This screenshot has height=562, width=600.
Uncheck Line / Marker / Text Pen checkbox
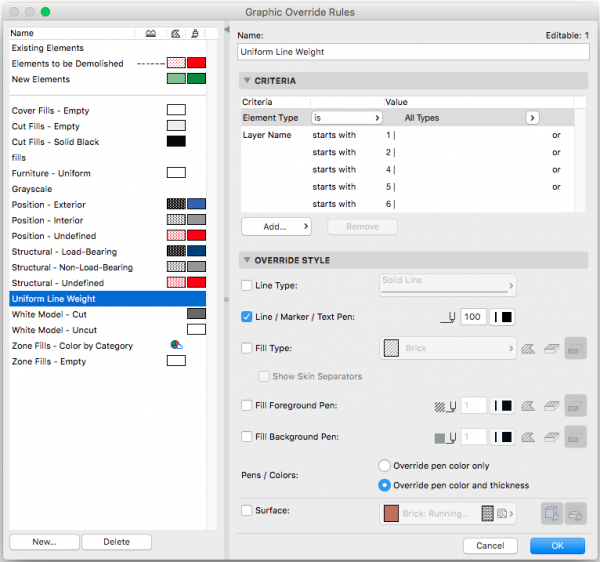pyautogui.click(x=247, y=317)
